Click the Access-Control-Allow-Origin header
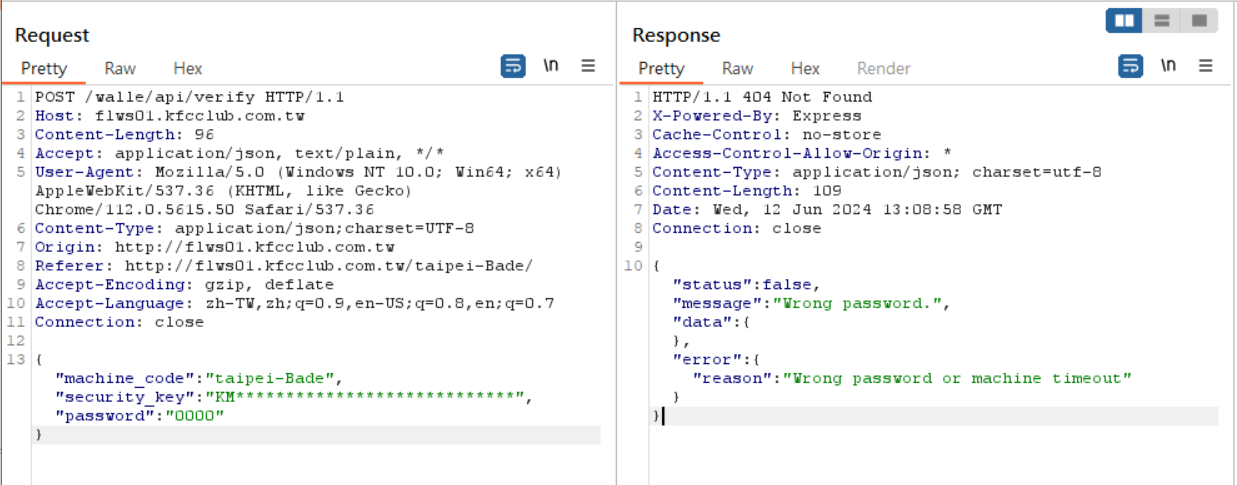Viewport: 1237px width, 485px height. click(802, 153)
